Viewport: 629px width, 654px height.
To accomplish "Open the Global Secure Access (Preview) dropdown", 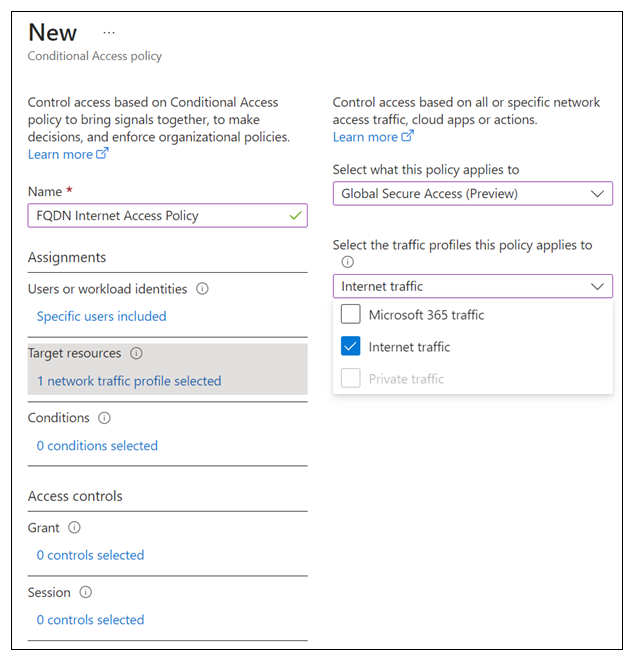I will pos(472,193).
